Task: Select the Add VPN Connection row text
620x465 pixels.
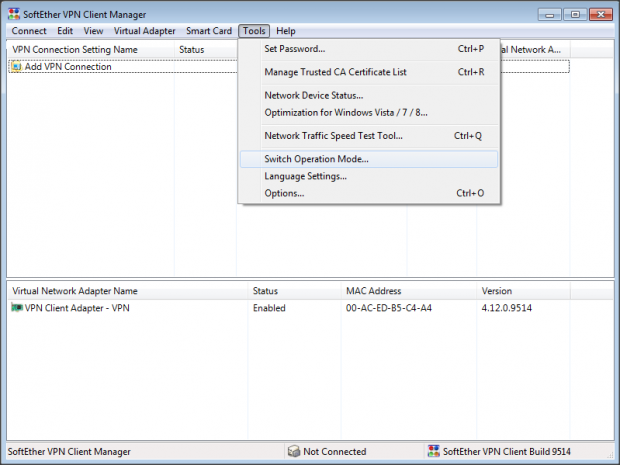Action: coord(68,67)
